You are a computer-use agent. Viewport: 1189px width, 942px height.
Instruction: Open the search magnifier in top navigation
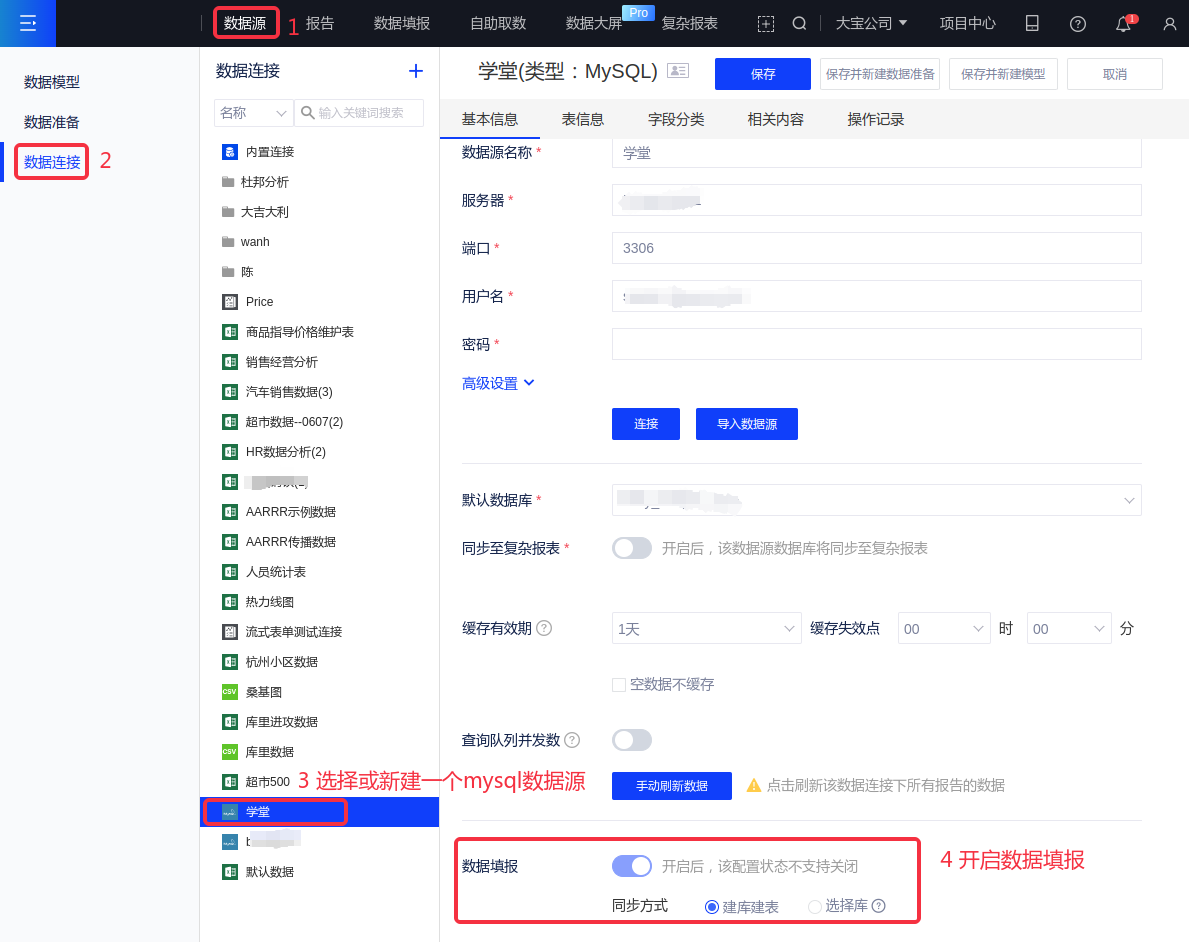pyautogui.click(x=799, y=23)
